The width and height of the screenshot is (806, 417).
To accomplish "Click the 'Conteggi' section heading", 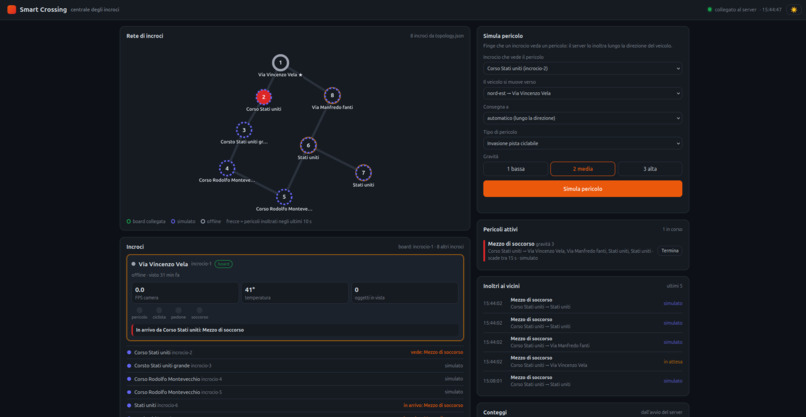I will (494, 412).
